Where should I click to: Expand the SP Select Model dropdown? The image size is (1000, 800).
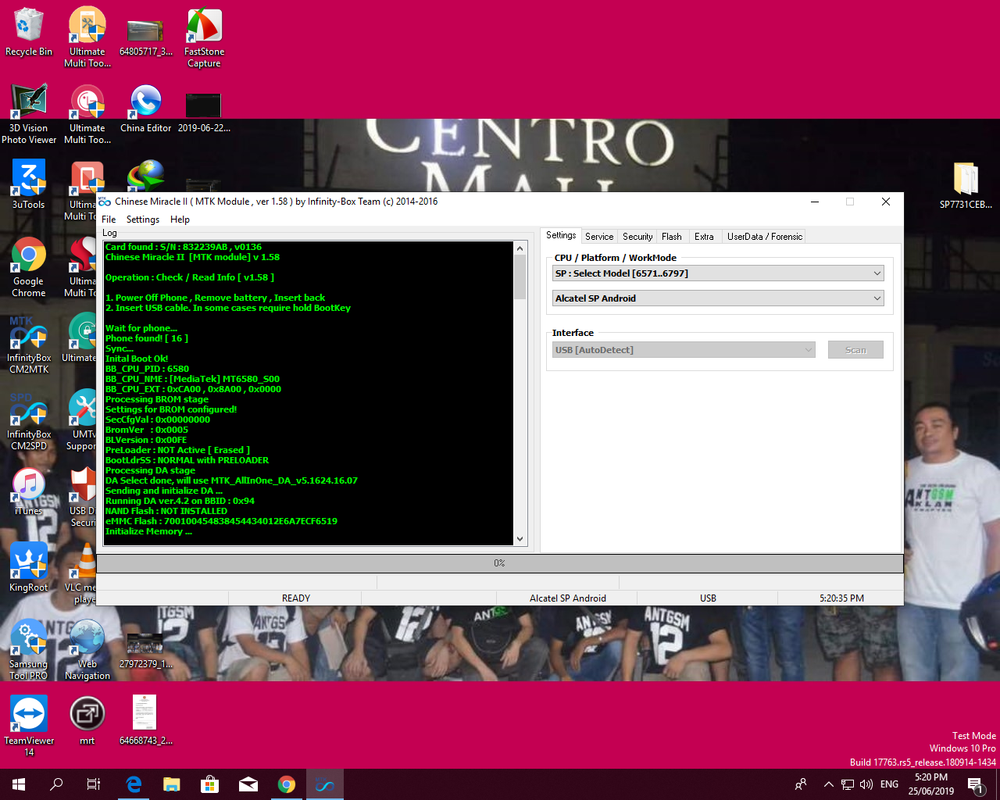click(717, 273)
